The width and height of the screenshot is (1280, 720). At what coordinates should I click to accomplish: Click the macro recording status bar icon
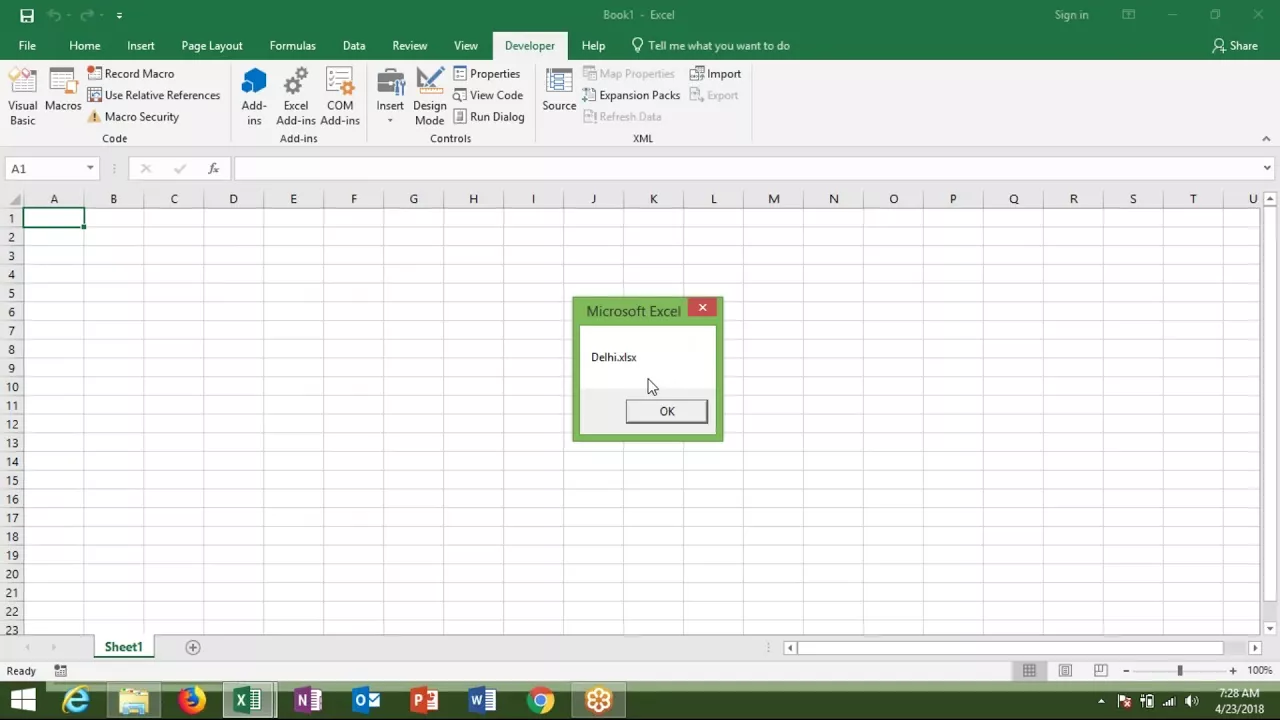coord(60,671)
